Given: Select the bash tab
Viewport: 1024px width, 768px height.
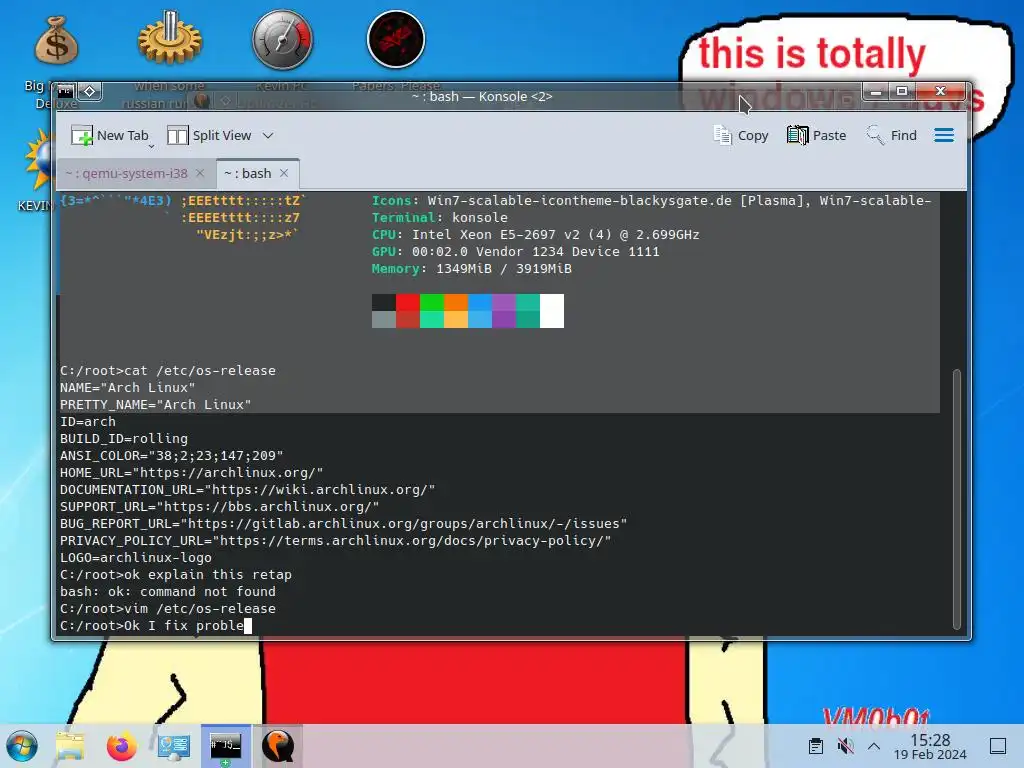Looking at the screenshot, I should pos(248,173).
